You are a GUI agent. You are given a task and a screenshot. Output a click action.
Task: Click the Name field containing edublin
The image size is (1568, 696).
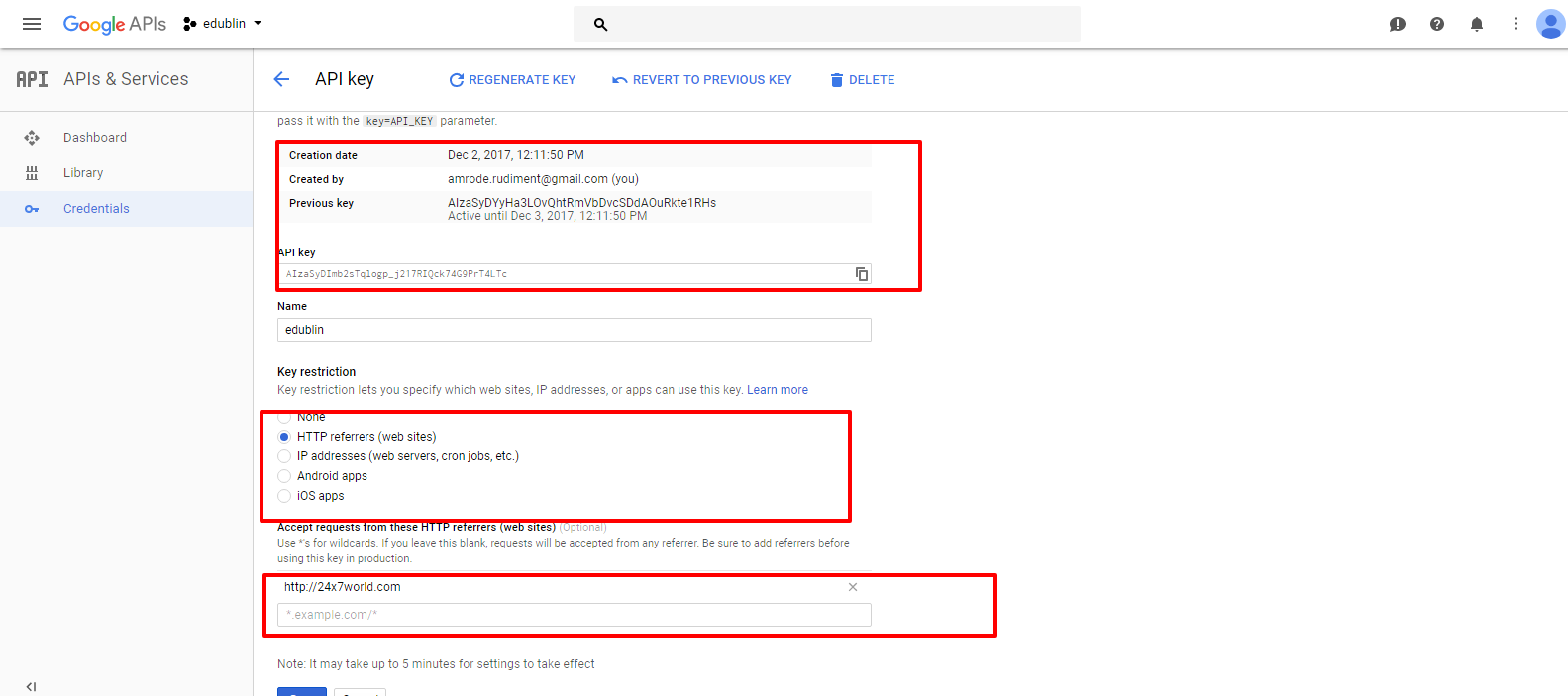575,330
